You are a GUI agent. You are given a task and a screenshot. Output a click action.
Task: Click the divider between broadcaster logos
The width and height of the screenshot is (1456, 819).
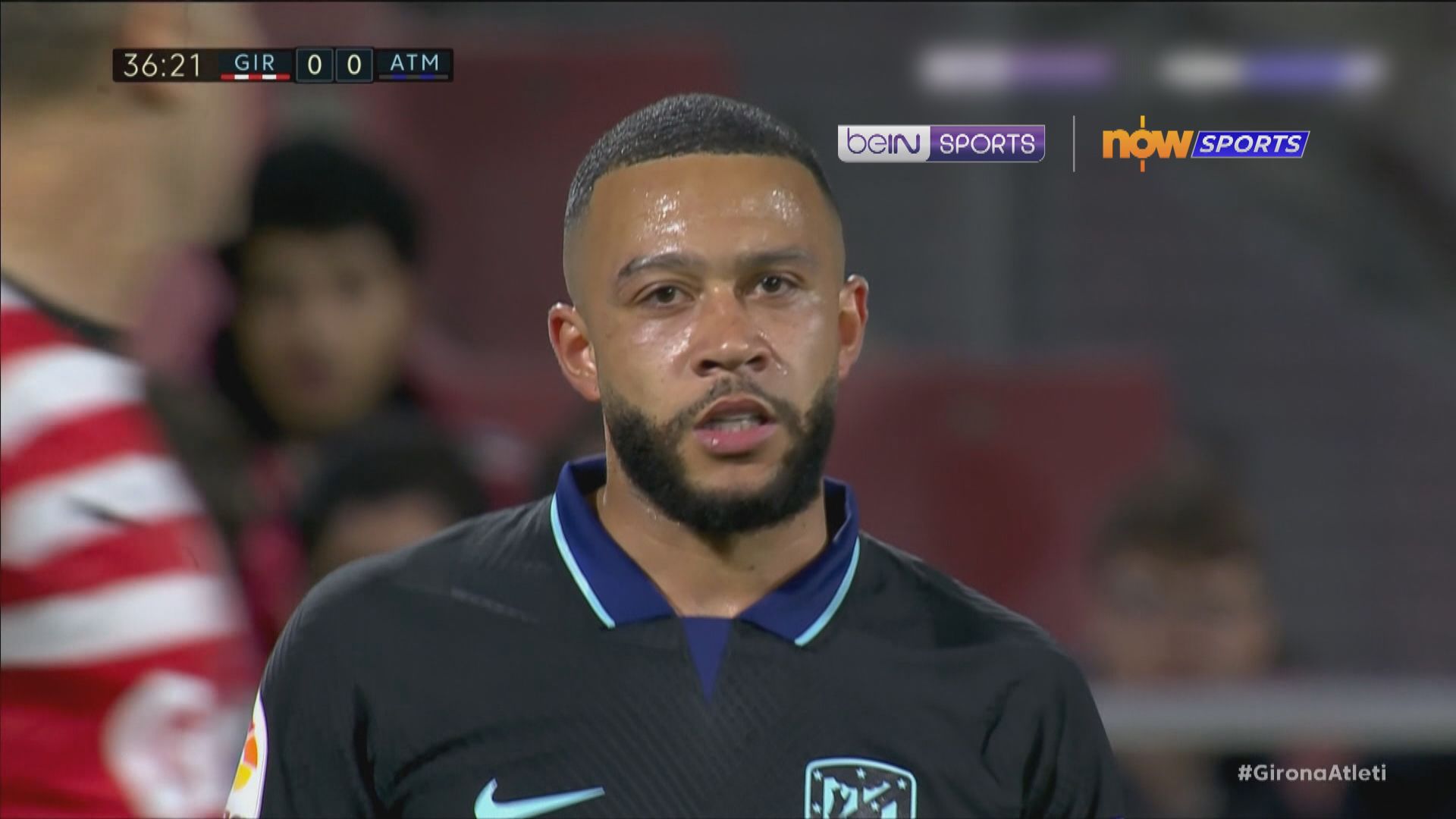pos(1074,143)
